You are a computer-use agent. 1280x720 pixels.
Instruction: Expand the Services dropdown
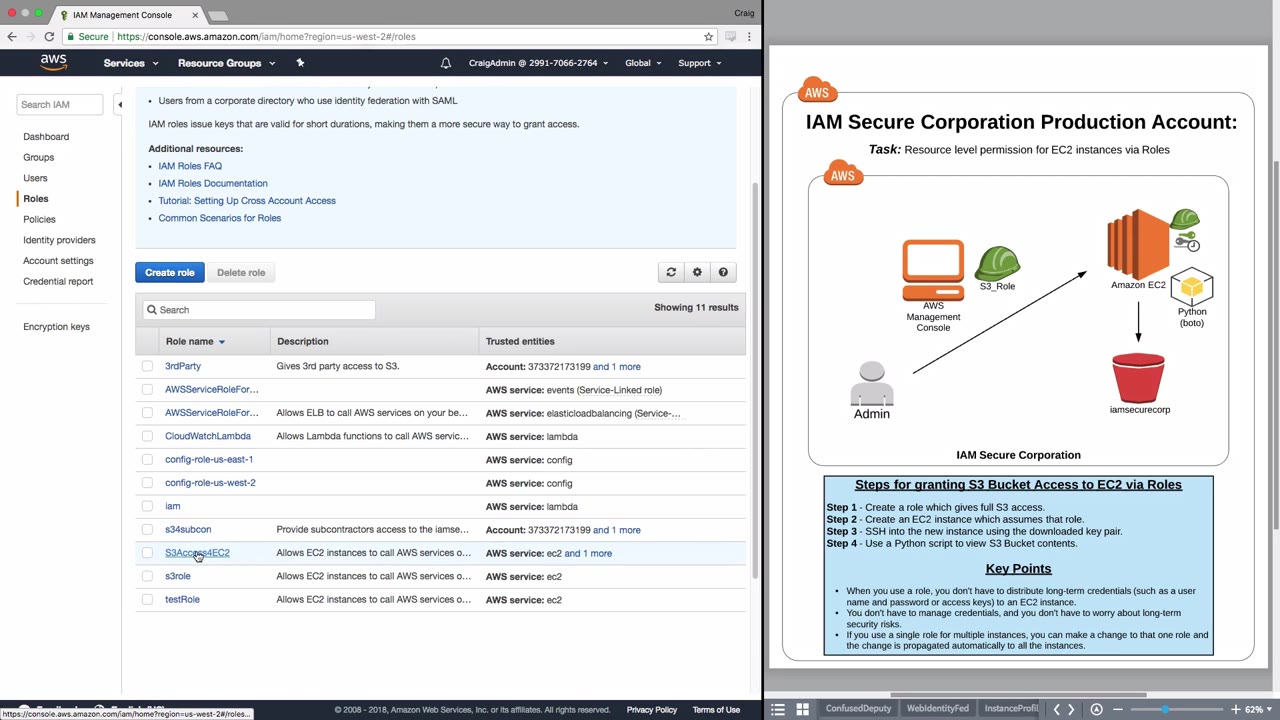[131, 63]
